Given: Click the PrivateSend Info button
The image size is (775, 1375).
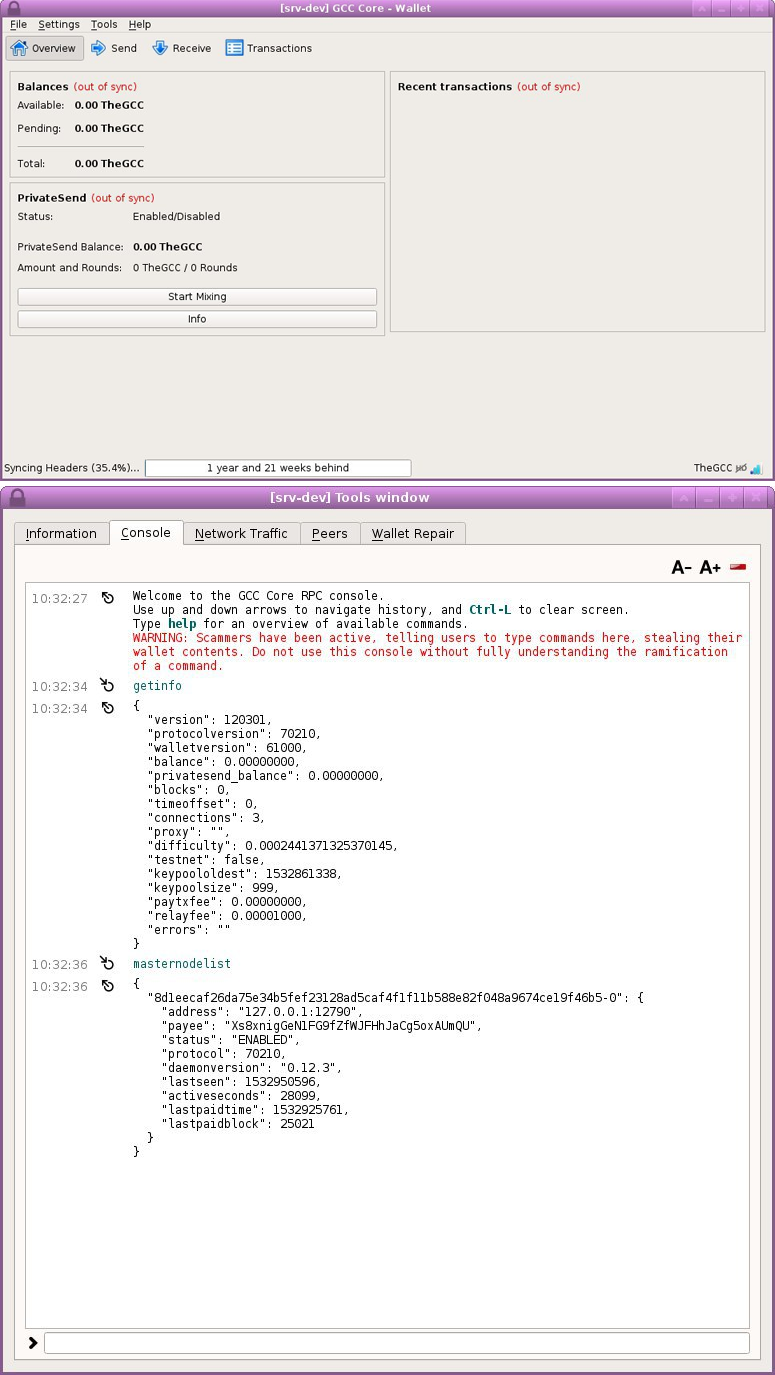Looking at the screenshot, I should [x=197, y=319].
